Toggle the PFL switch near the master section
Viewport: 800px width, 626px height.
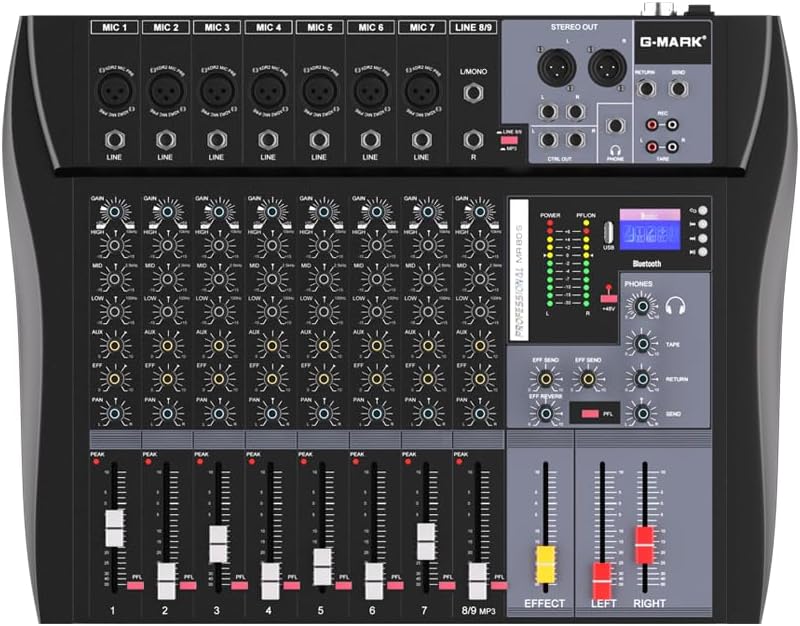pyautogui.click(x=591, y=413)
